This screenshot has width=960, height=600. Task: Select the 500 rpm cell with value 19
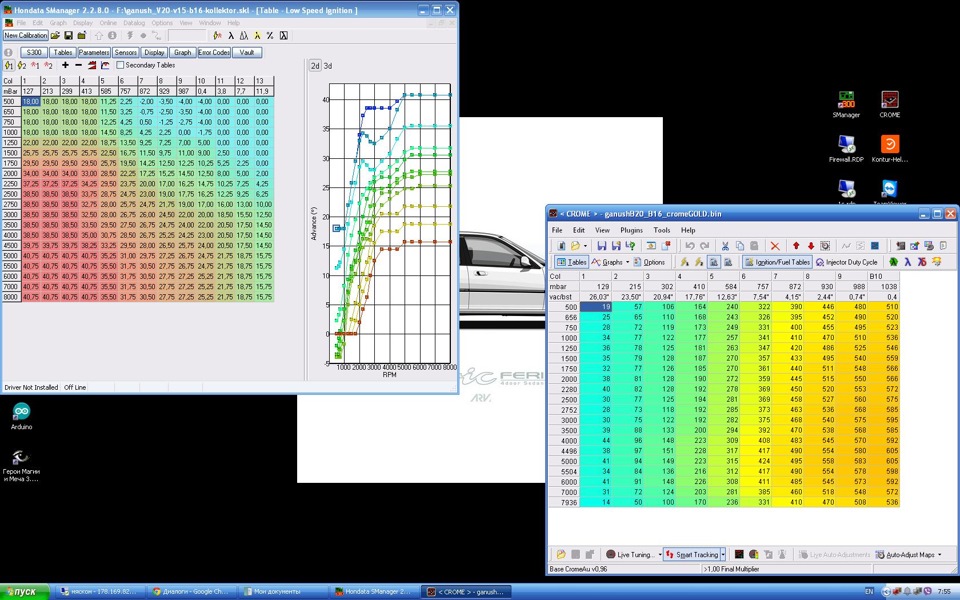[x=596, y=307]
